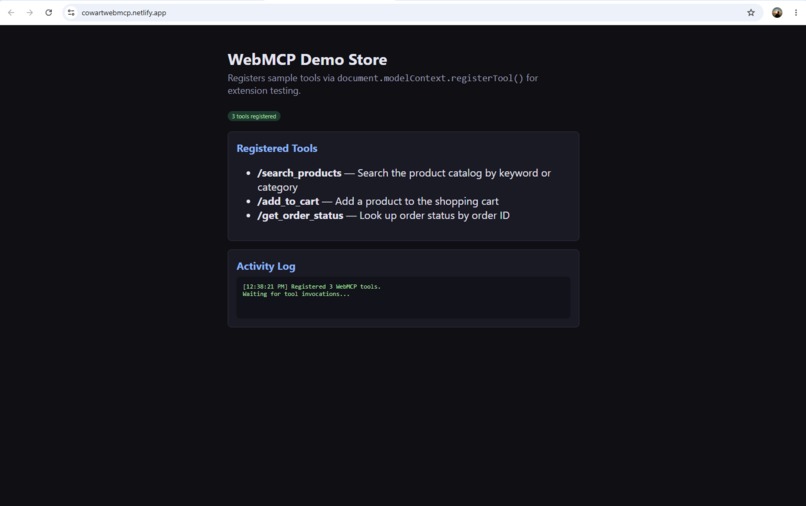
Task: Click the Registered Tools heading
Action: click(x=277, y=148)
